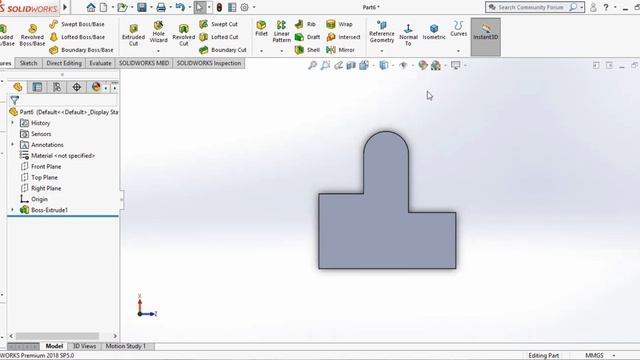The image size is (640, 360).
Task: Expand the Boss-Extrude1 feature node
Action: point(12,210)
